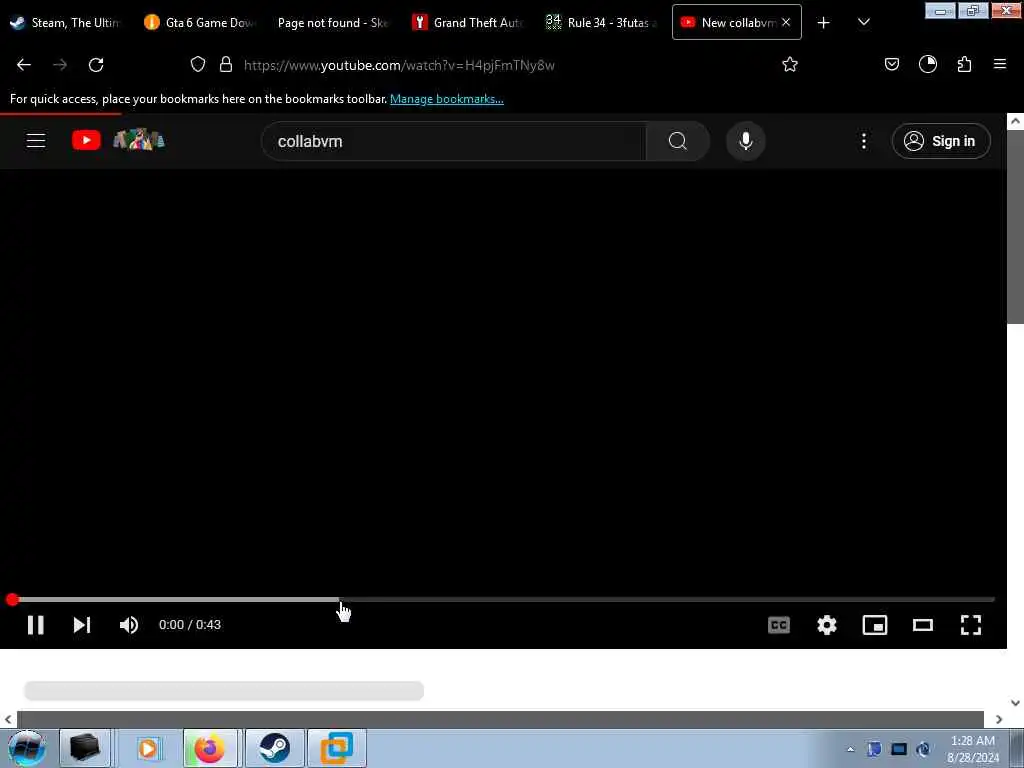This screenshot has width=1024, height=768.
Task: Reload the page with the refresh icon
Action: click(96, 65)
